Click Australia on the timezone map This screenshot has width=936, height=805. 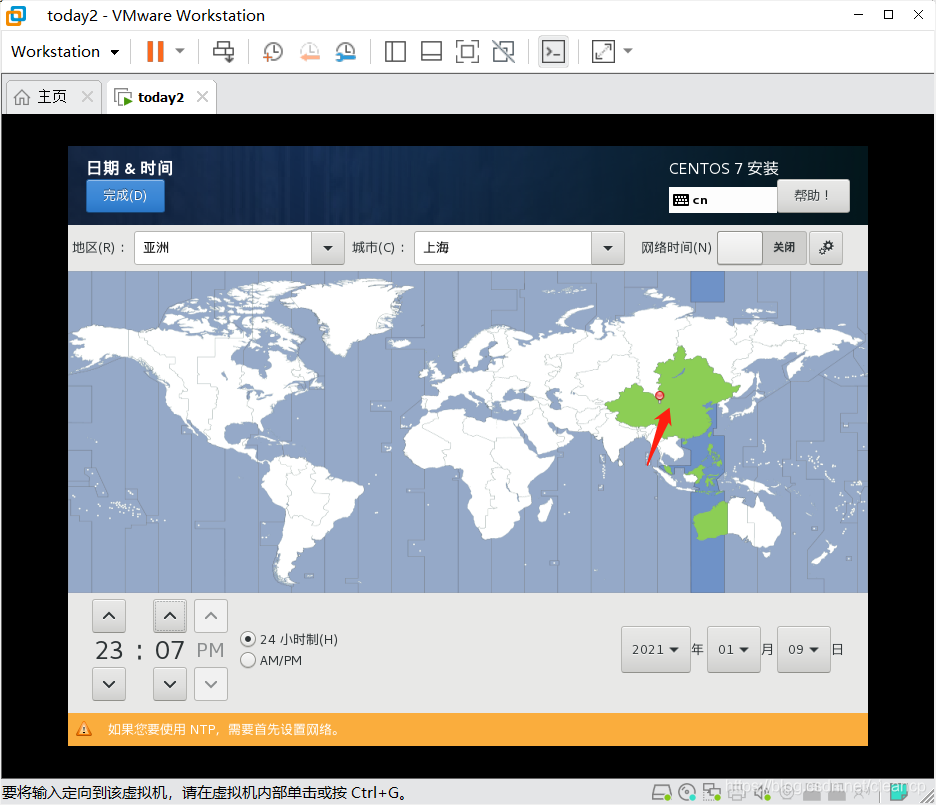tap(738, 523)
